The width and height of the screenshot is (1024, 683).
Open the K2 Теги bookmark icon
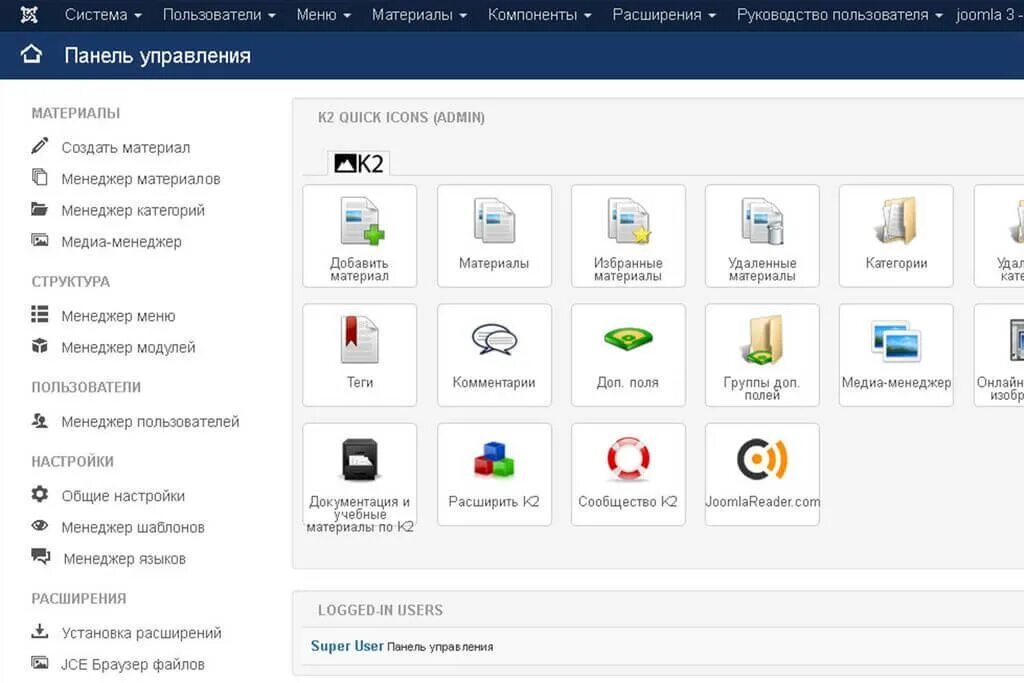coord(359,355)
